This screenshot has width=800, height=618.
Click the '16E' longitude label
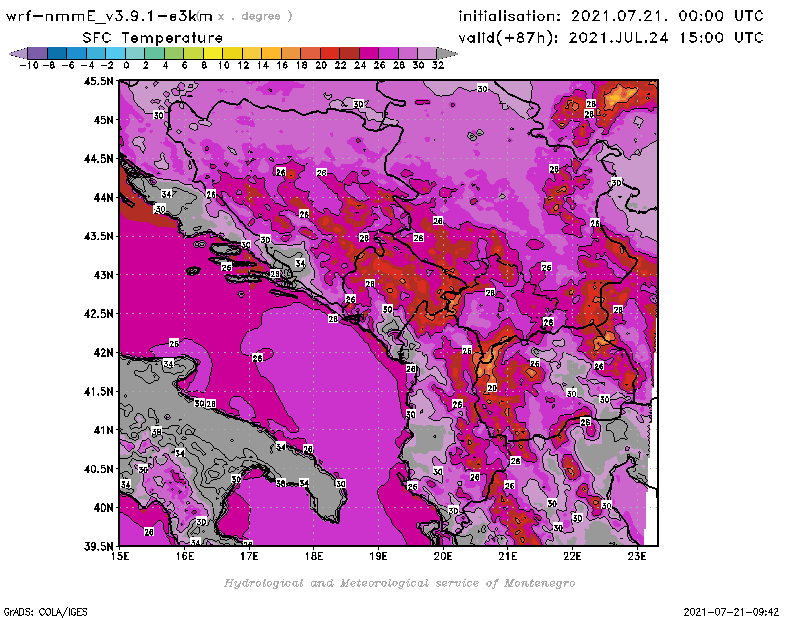tap(185, 556)
